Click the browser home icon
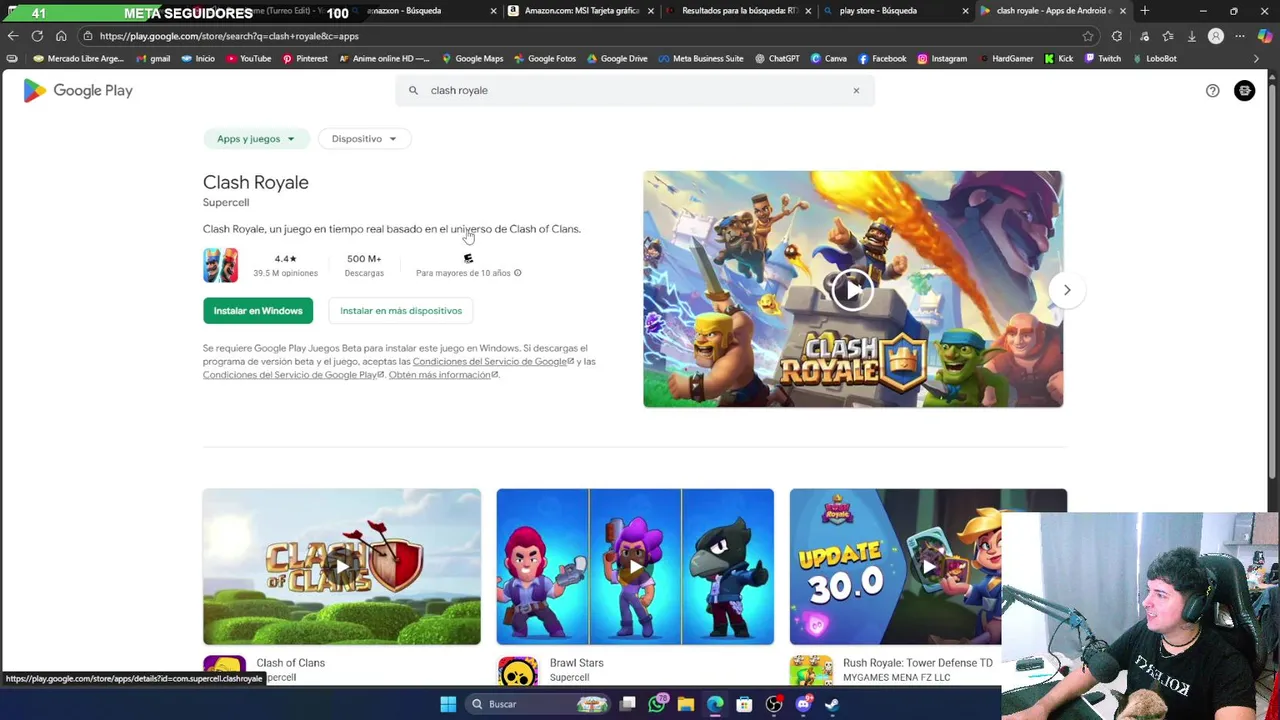 [61, 36]
